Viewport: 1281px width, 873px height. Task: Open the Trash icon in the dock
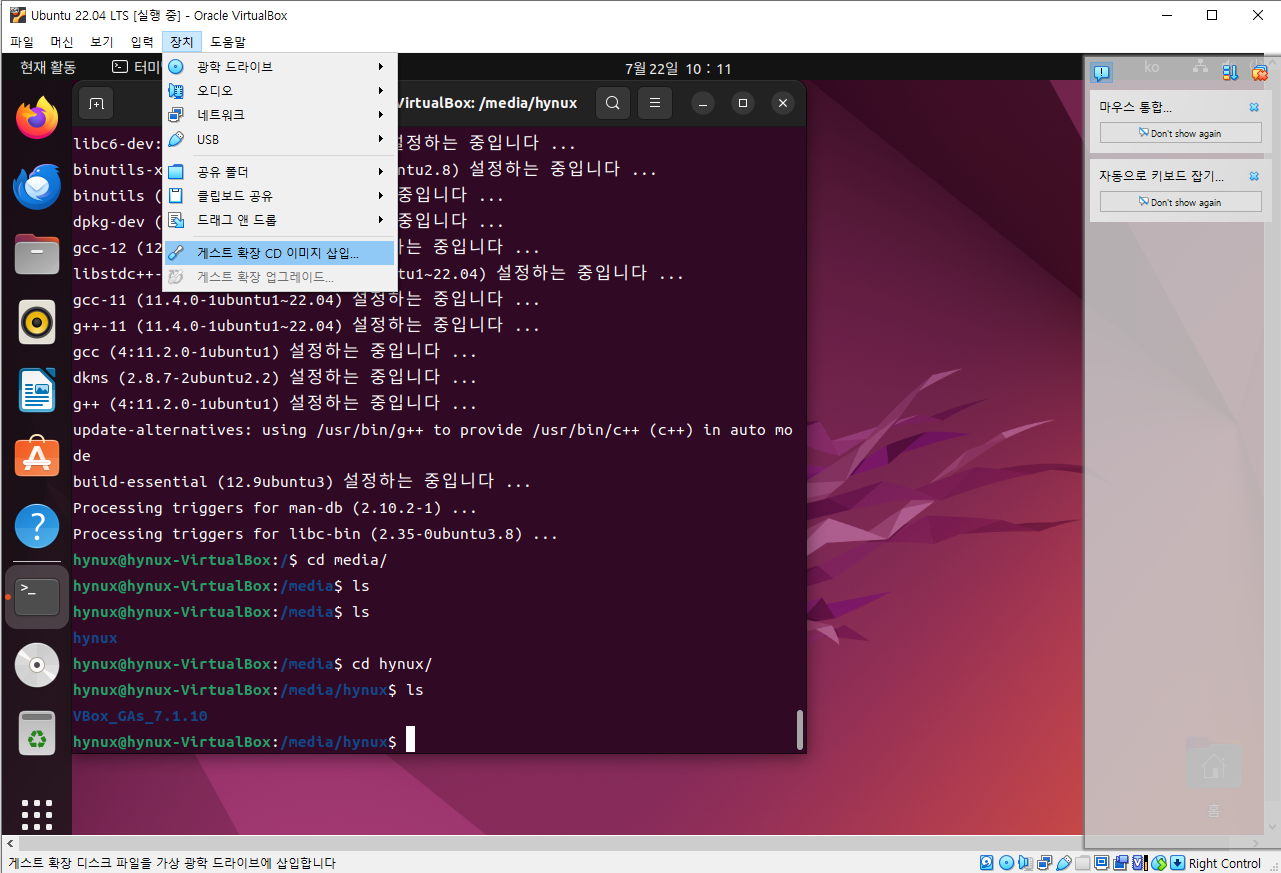37,733
